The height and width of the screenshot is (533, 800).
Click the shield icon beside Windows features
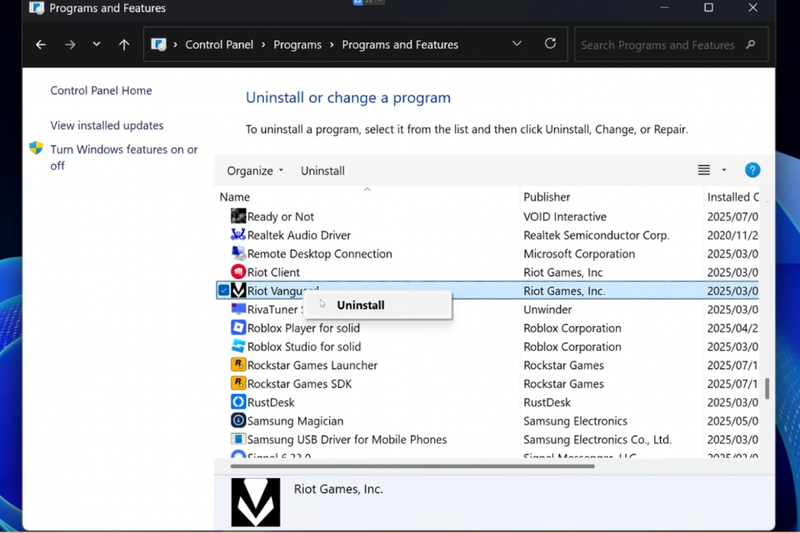(36, 148)
